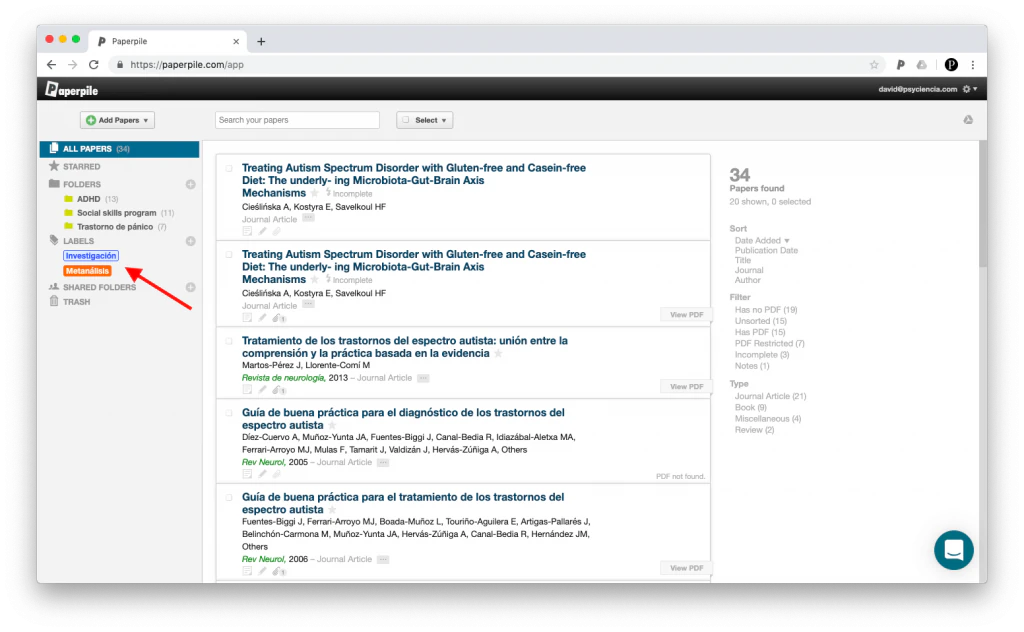
Task: Open the Add Papers dropdown
Action: 118,120
